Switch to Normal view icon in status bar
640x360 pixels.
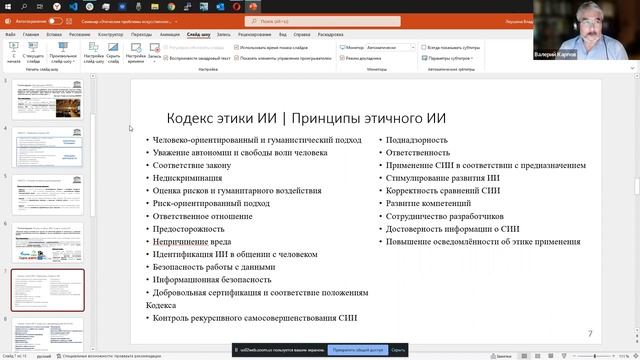click(x=524, y=356)
